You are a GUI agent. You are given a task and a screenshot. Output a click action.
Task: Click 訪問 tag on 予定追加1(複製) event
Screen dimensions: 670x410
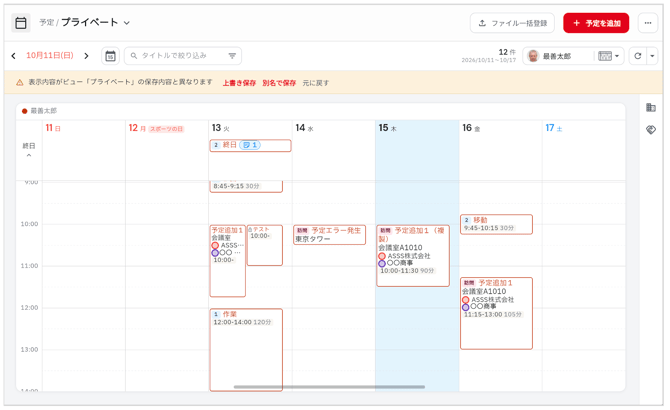point(385,231)
